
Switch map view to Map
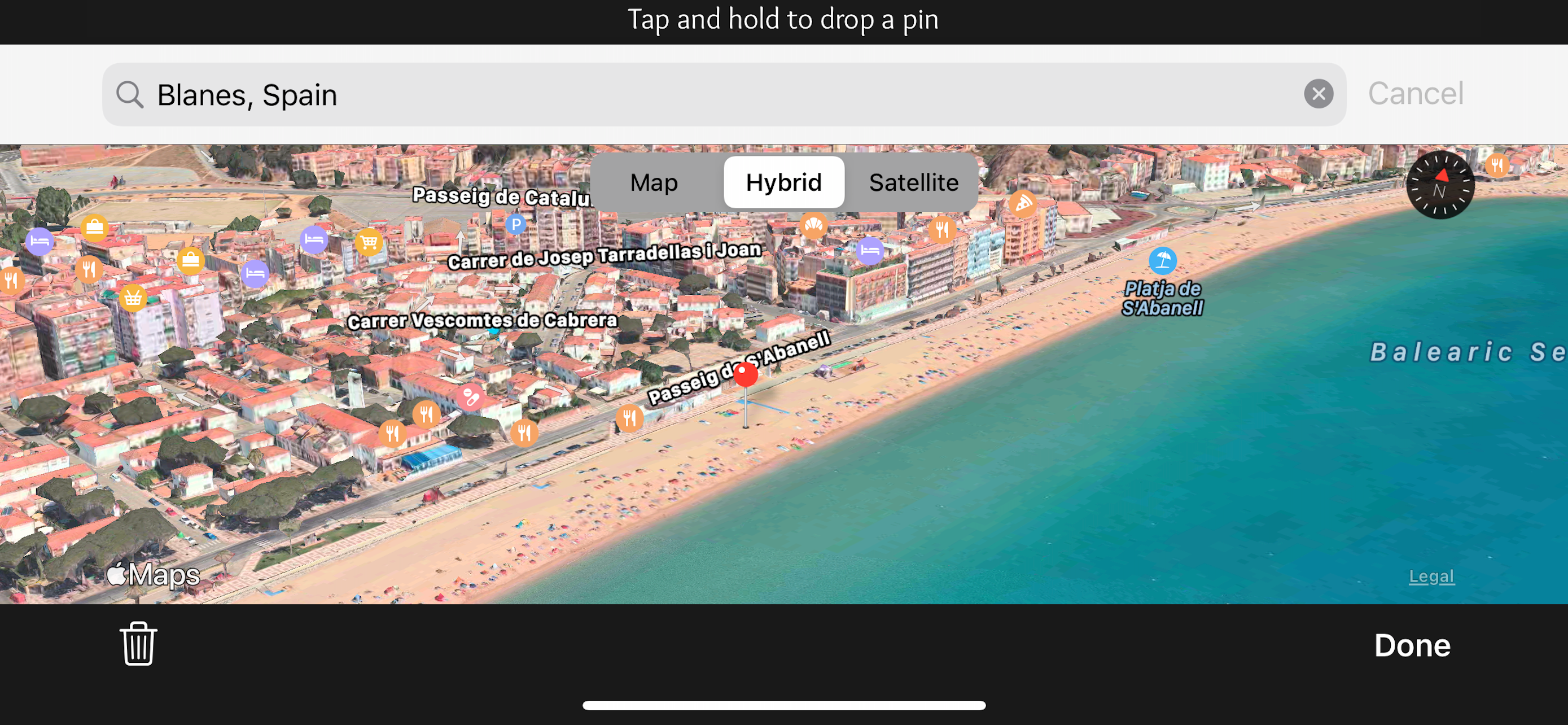click(654, 182)
